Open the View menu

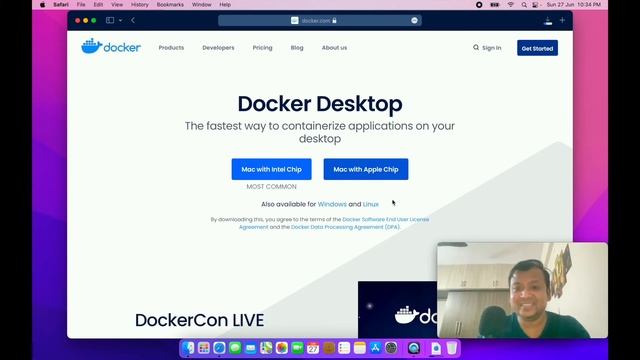coord(117,4)
